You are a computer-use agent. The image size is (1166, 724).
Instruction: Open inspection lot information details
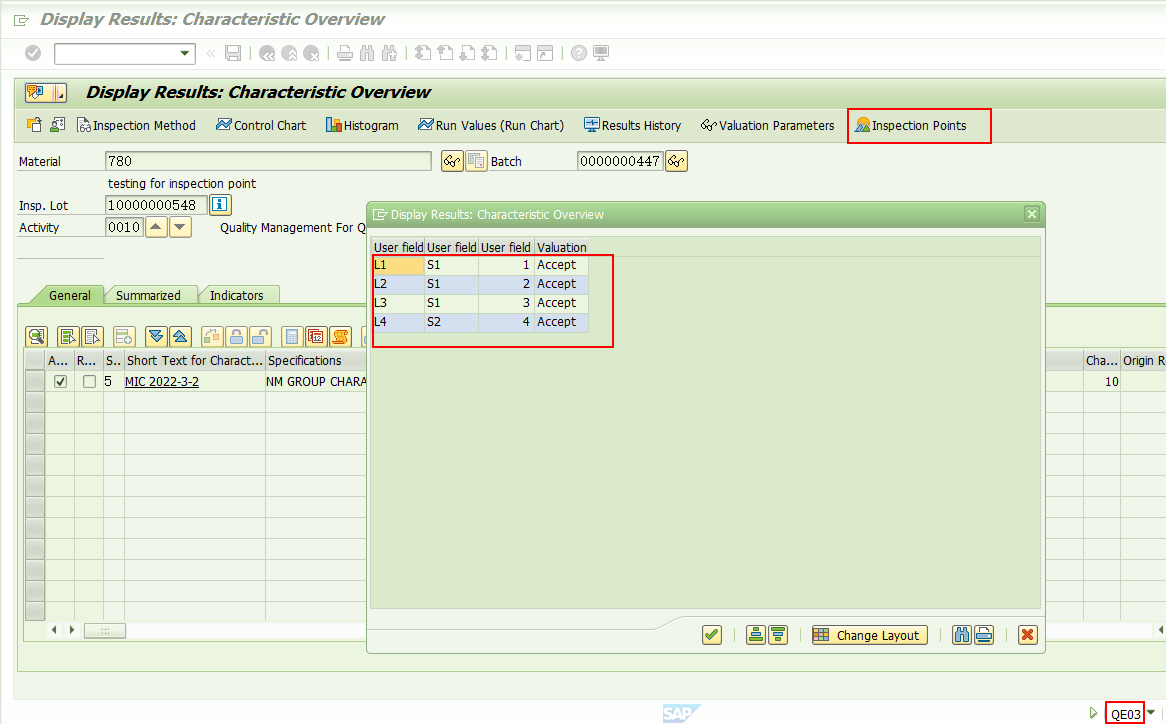click(x=219, y=204)
